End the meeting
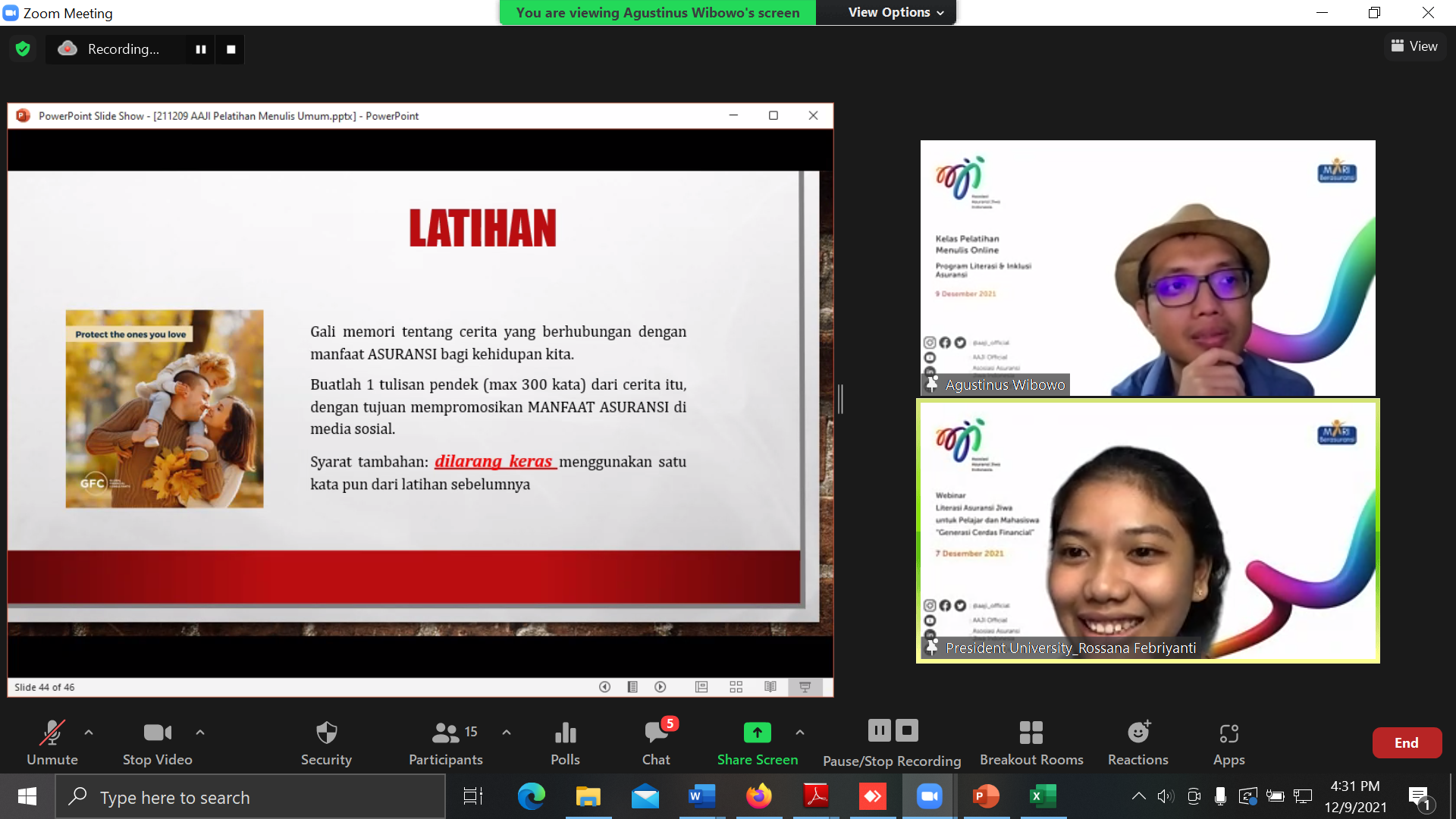The width and height of the screenshot is (1456, 819). [x=1407, y=743]
